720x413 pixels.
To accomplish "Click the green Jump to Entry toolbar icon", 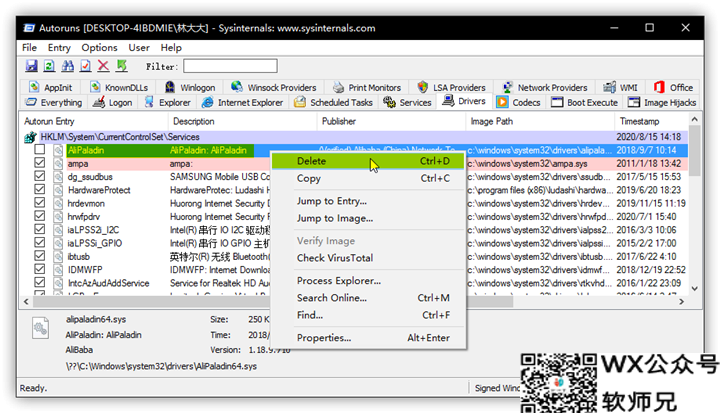I will [122, 66].
